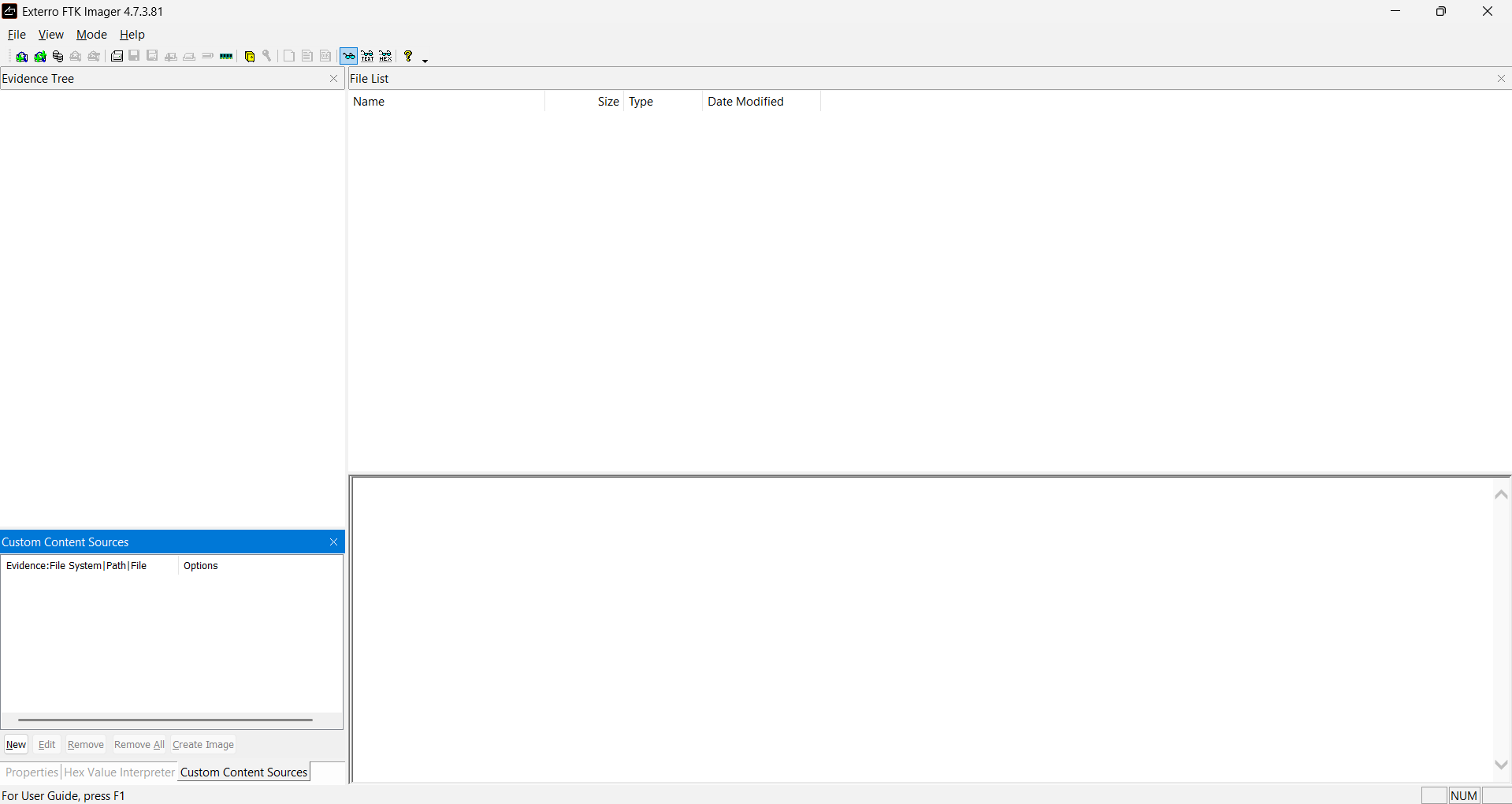This screenshot has width=1512, height=804.
Task: Click the Export Files blank page icon
Action: click(289, 56)
